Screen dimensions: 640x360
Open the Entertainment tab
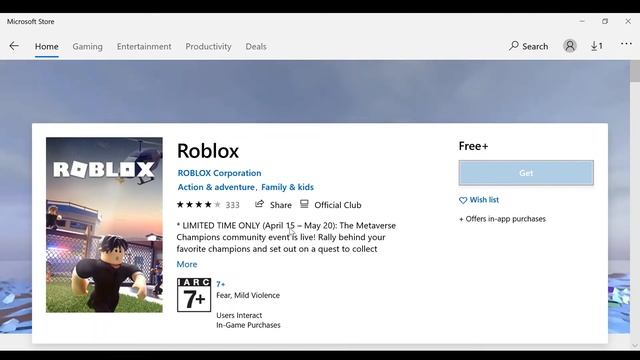pyautogui.click(x=144, y=47)
